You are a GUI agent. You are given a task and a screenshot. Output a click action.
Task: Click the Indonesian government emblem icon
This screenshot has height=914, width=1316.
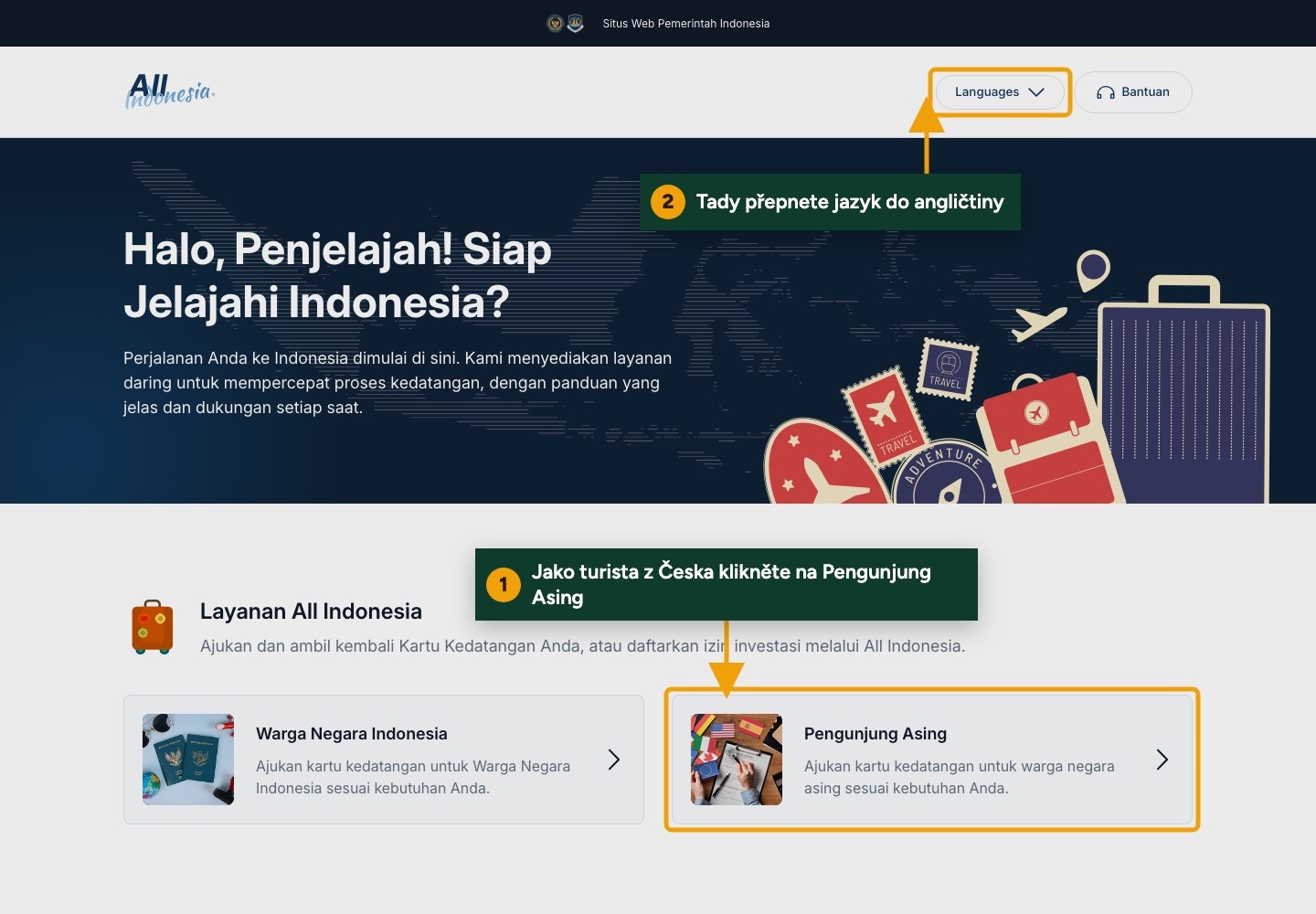[555, 24]
